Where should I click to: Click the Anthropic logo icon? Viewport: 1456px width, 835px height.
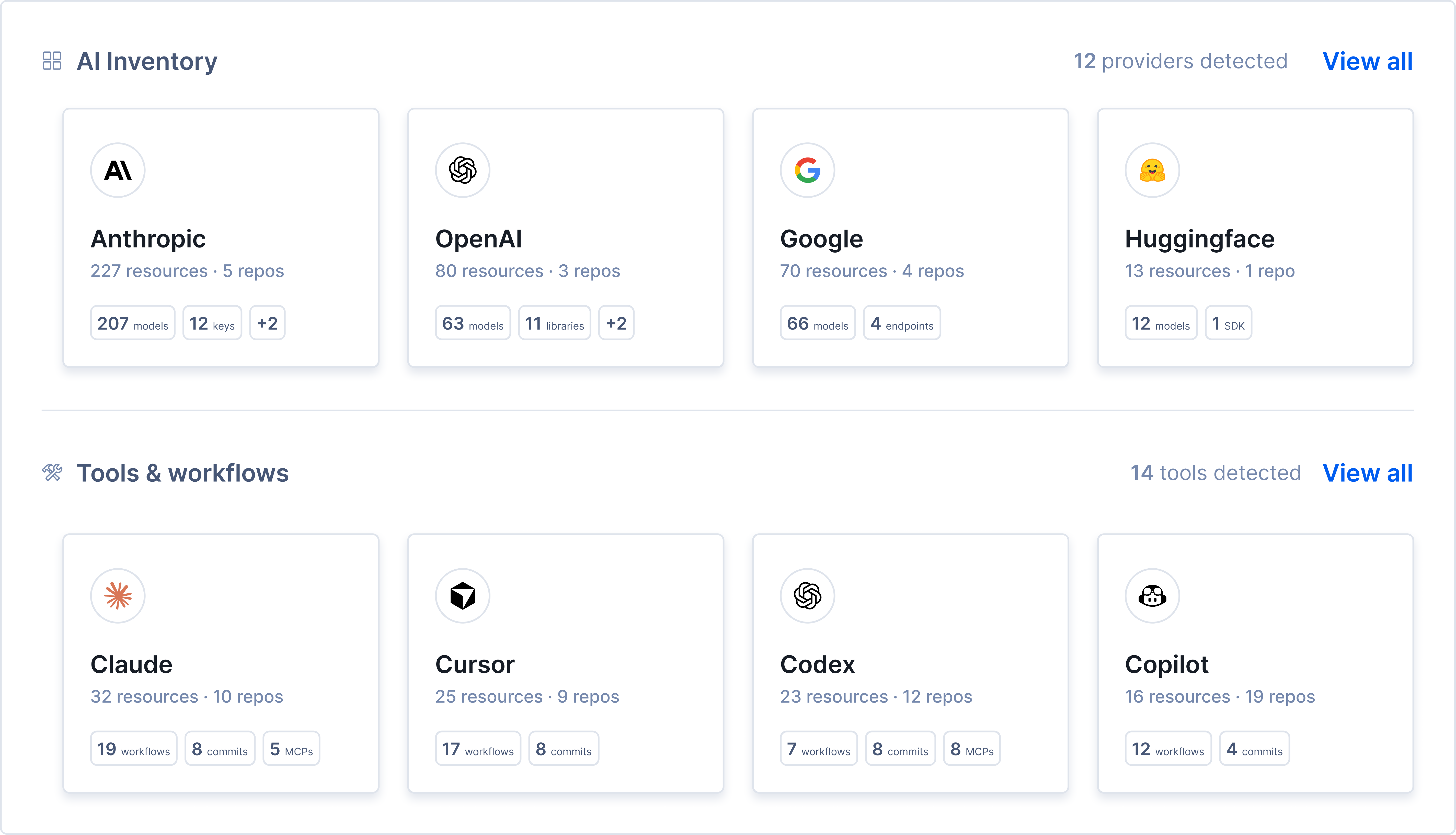[118, 170]
